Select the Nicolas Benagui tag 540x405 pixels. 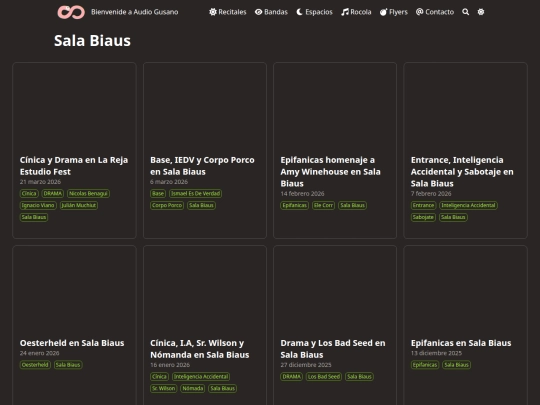click(89, 194)
